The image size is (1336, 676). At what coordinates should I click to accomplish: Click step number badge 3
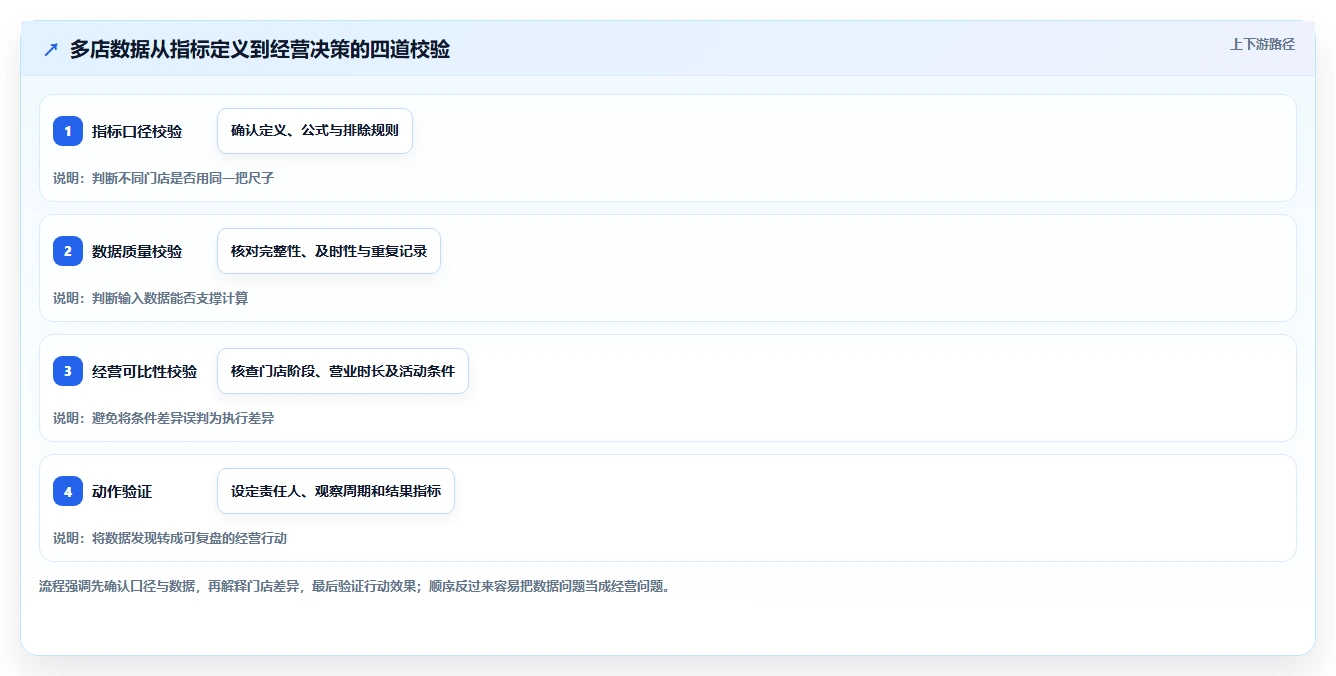click(x=68, y=371)
